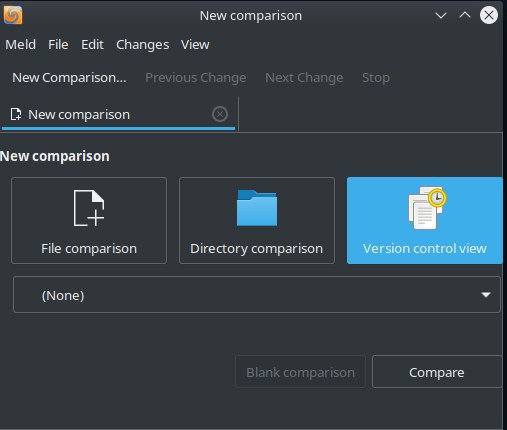This screenshot has width=507, height=430.
Task: Click the Blank comparison button
Action: click(300, 372)
